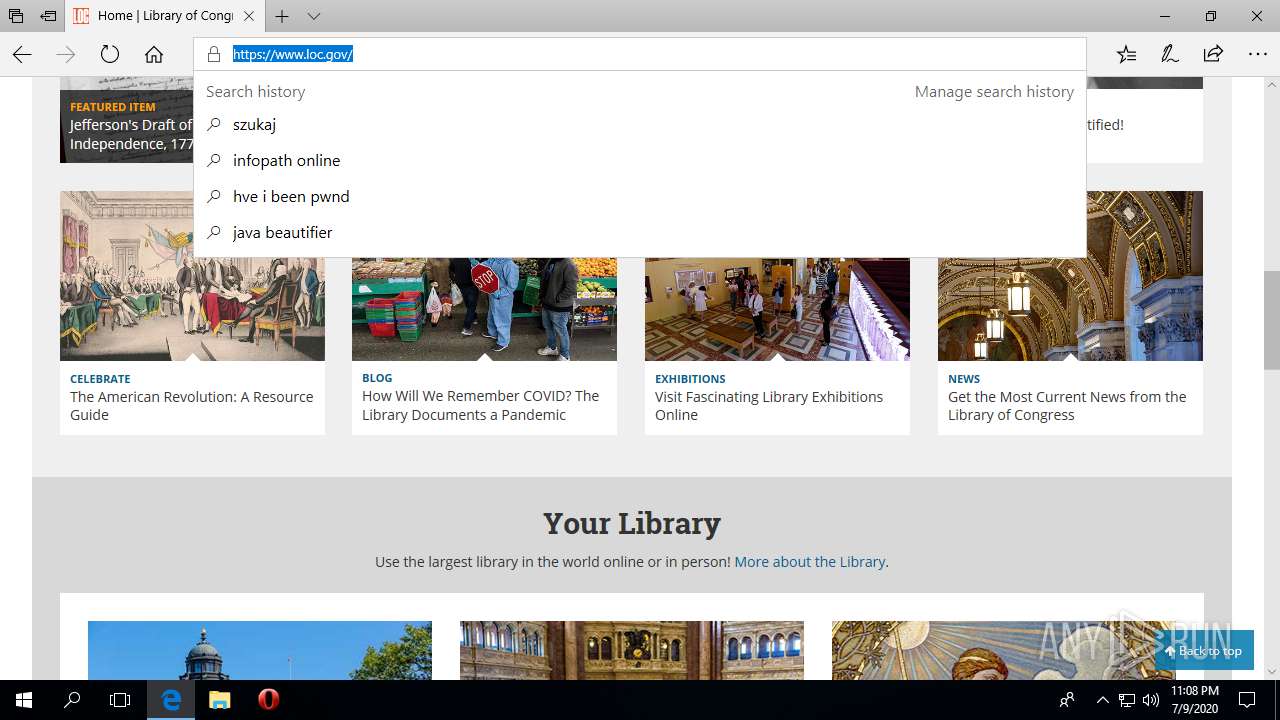
Task: Click the highlighted URL in address bar
Action: pyautogui.click(x=293, y=54)
